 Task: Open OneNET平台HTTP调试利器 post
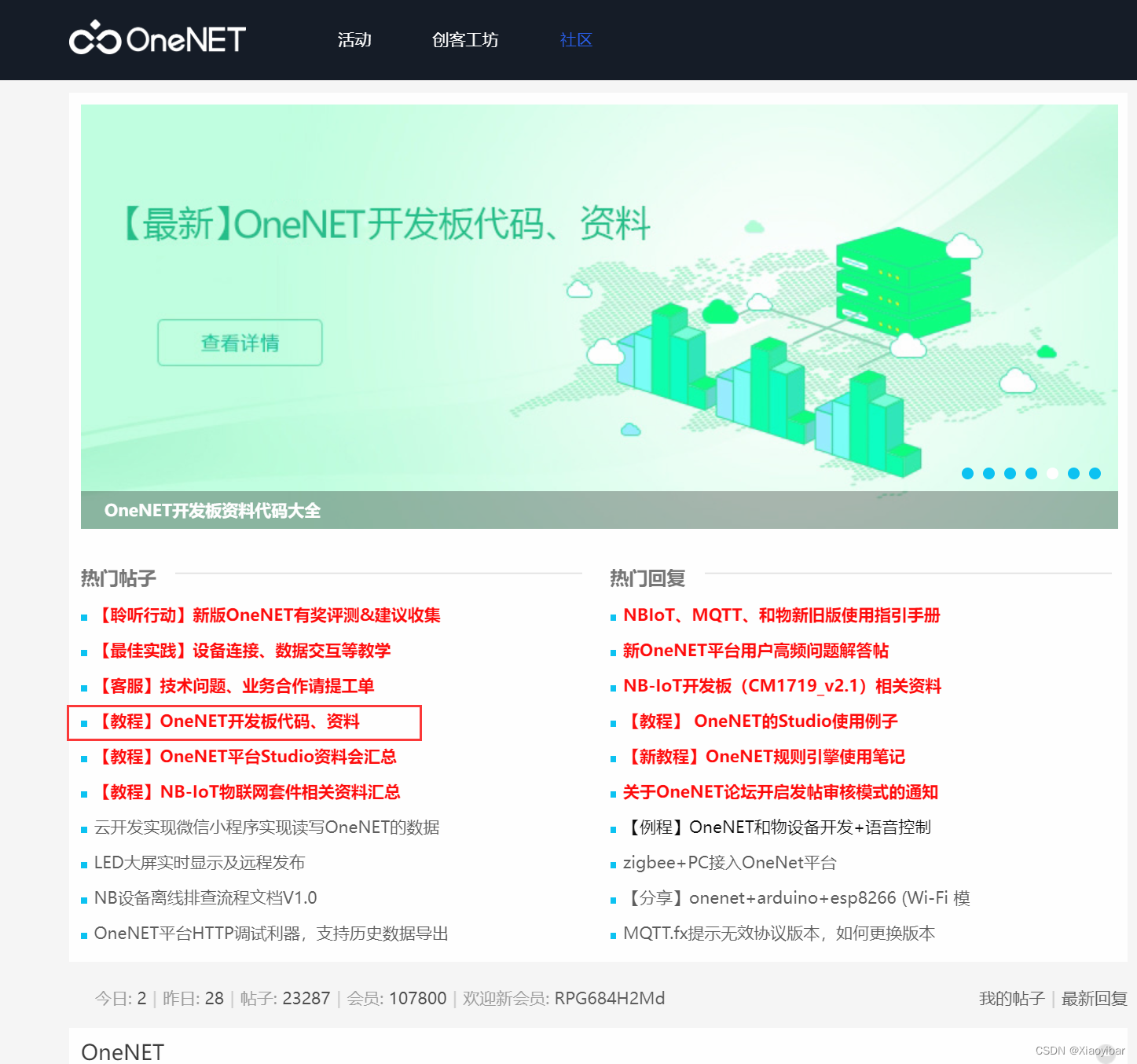(271, 934)
